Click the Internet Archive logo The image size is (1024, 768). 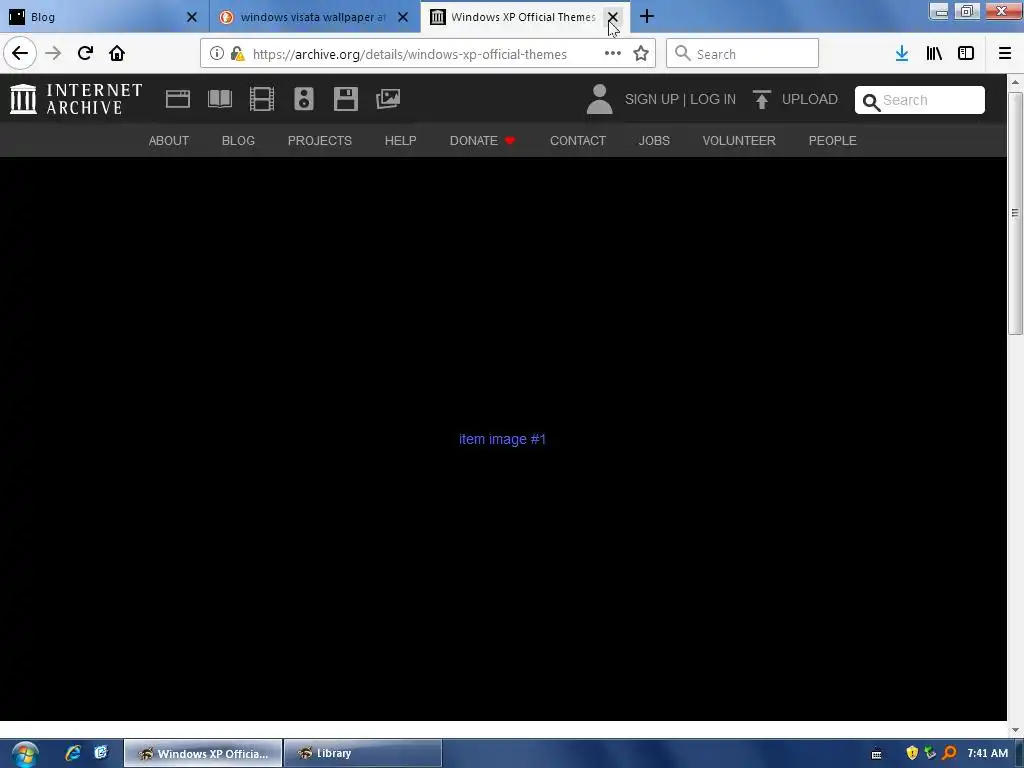pos(76,99)
